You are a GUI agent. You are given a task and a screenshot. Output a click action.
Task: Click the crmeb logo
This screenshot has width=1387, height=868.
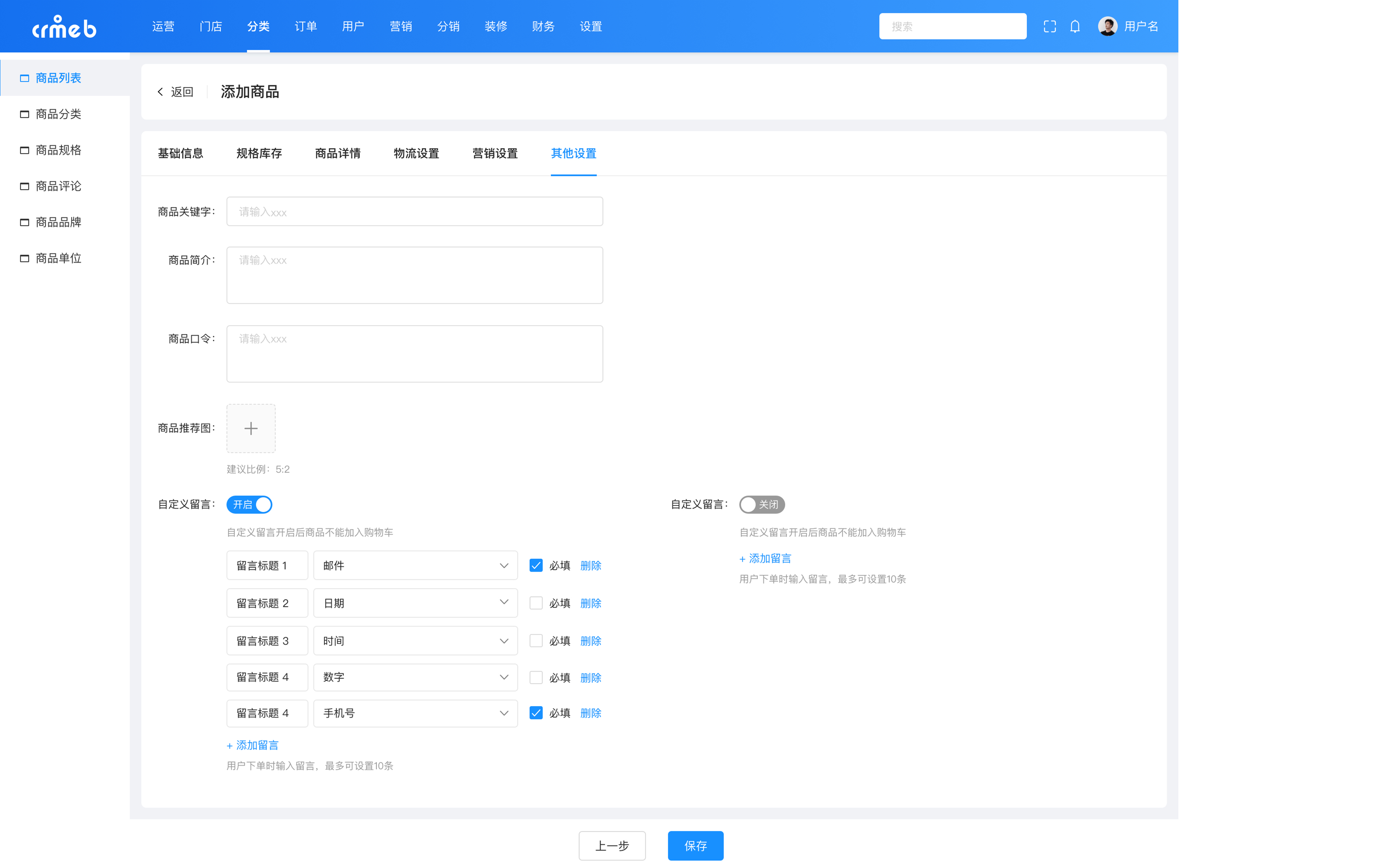[x=64, y=26]
